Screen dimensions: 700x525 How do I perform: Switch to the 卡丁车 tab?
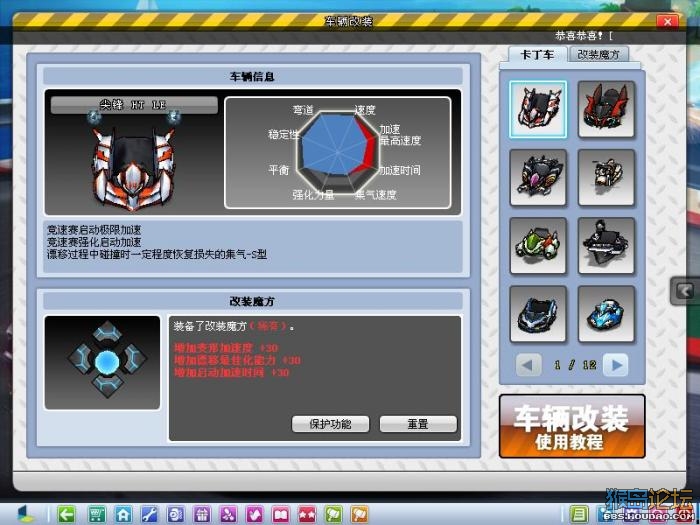pyautogui.click(x=538, y=54)
